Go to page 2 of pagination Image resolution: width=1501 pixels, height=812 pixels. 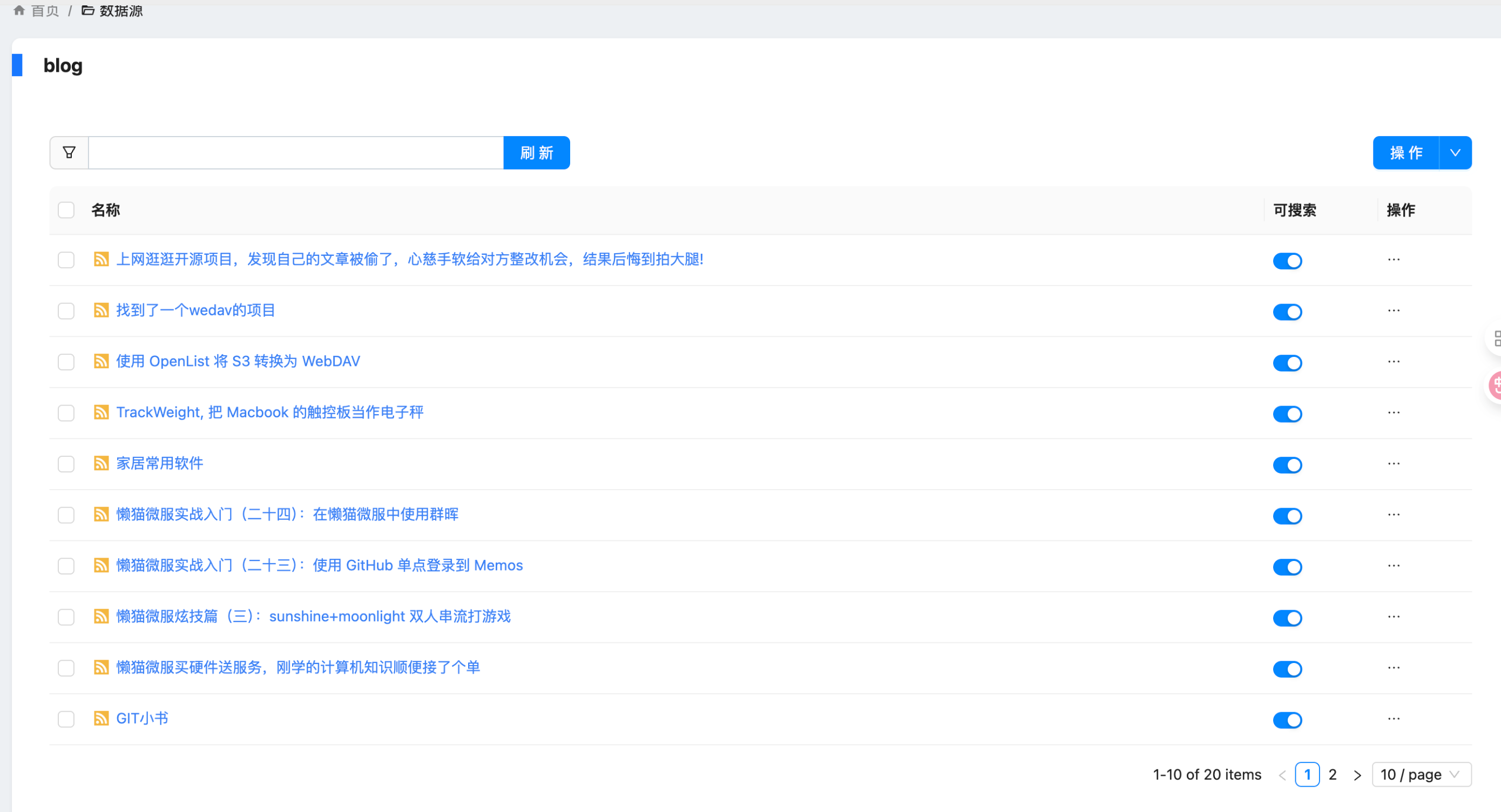[x=1332, y=774]
